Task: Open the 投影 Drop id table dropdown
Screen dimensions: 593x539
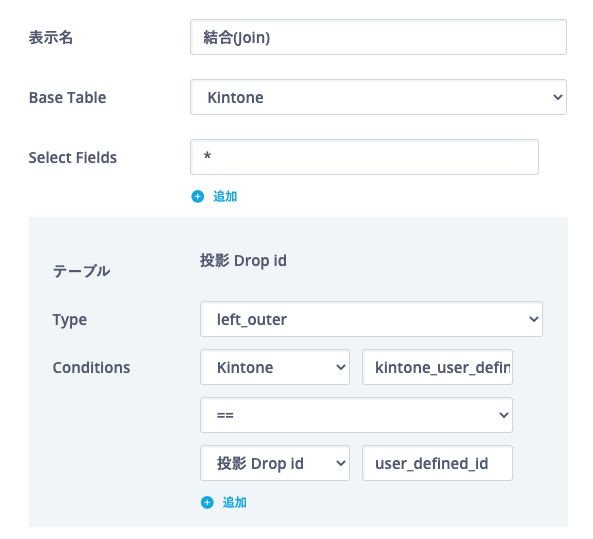Action: [275, 463]
